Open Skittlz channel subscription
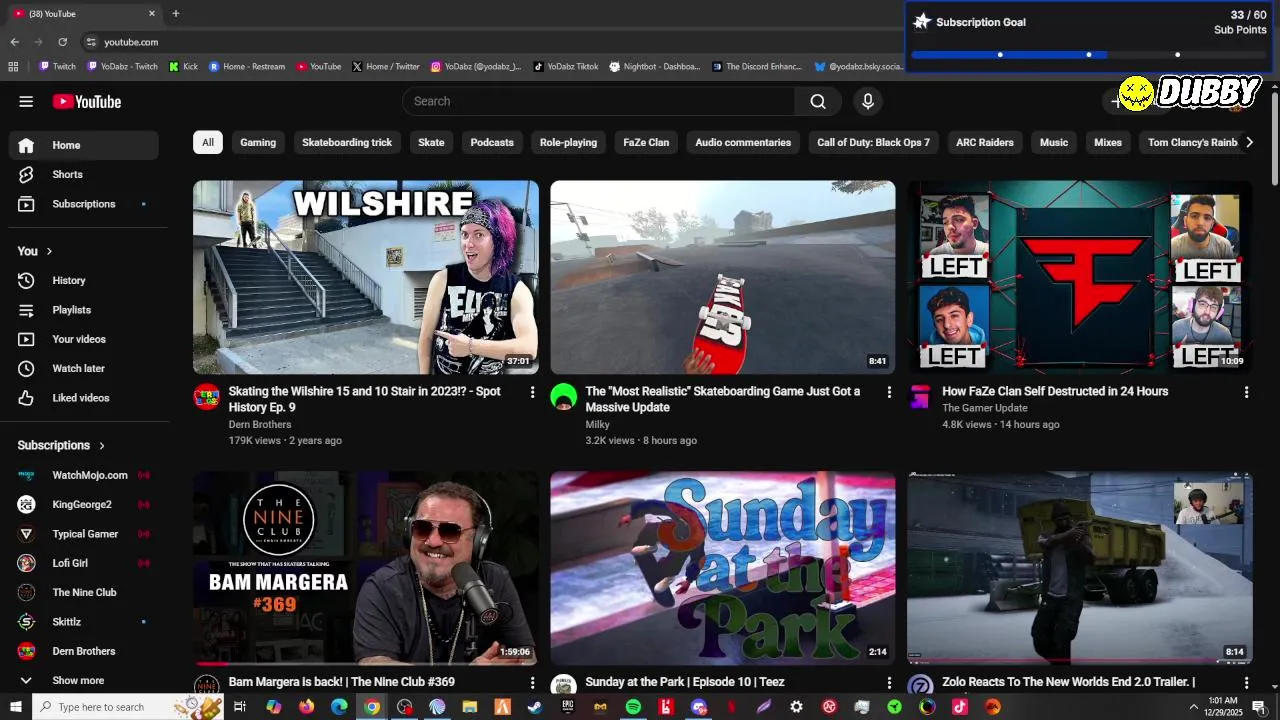The width and height of the screenshot is (1280, 720). tap(84, 622)
